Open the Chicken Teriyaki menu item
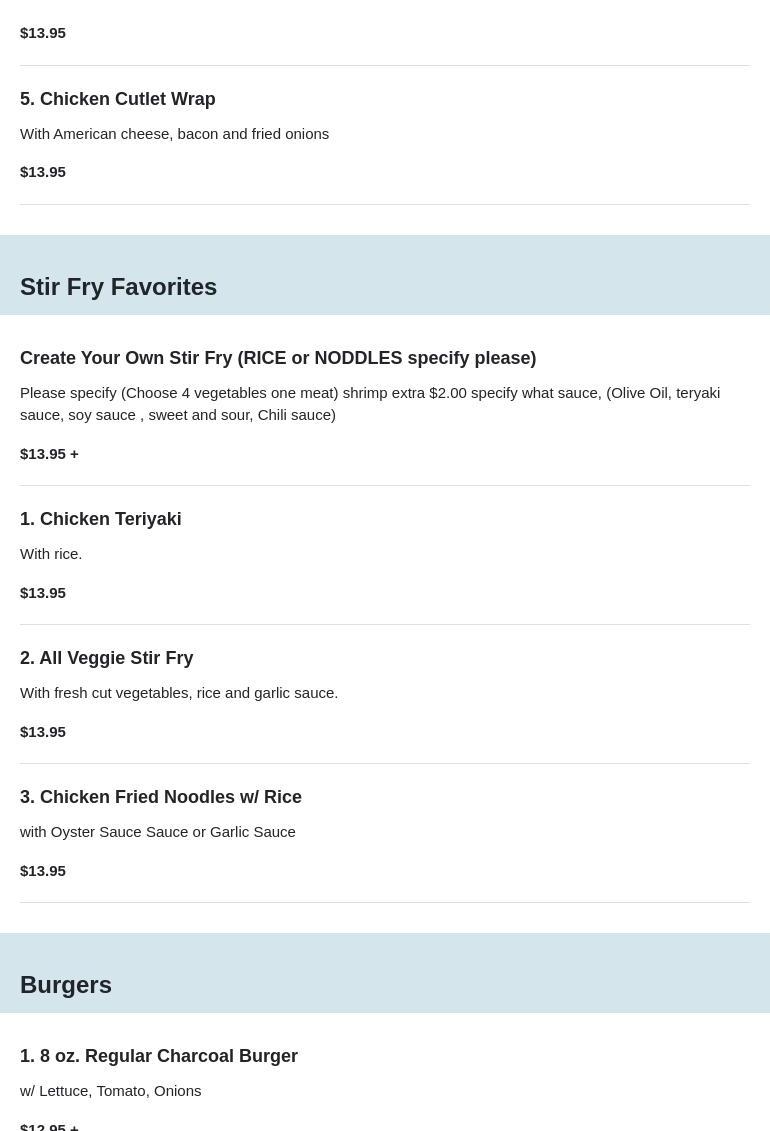770x1131 pixels. click(x=101, y=519)
